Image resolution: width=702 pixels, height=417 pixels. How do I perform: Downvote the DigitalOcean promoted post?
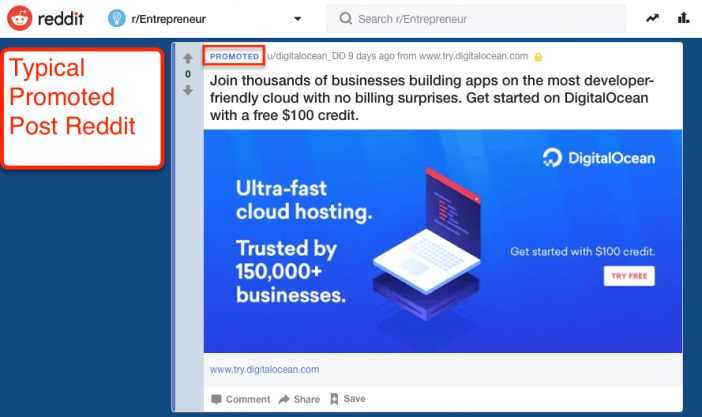pyautogui.click(x=188, y=90)
